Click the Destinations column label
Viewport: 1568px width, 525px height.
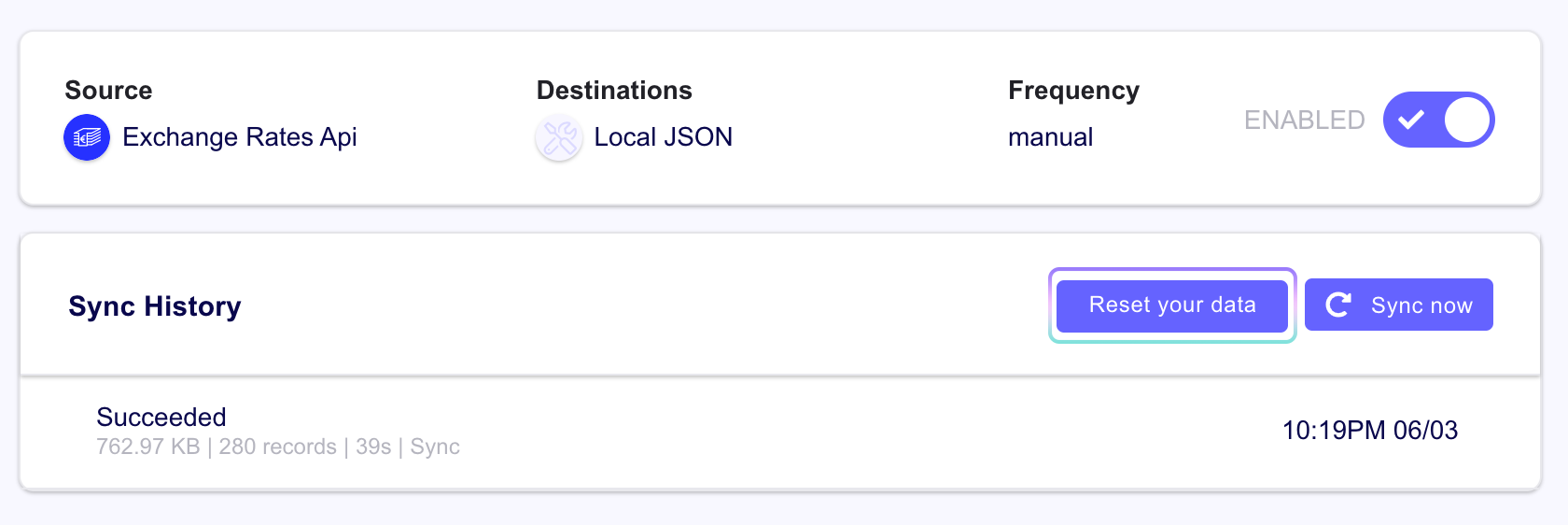click(x=614, y=91)
